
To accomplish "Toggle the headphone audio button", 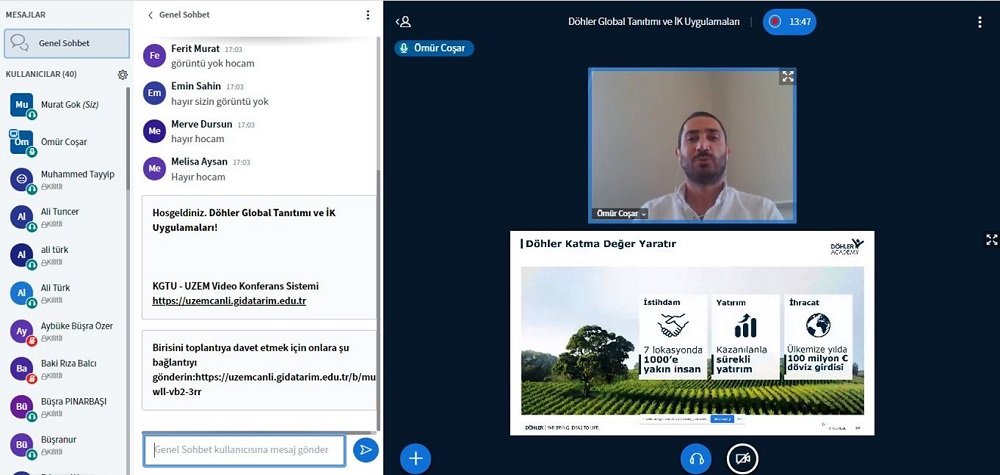I will [695, 458].
